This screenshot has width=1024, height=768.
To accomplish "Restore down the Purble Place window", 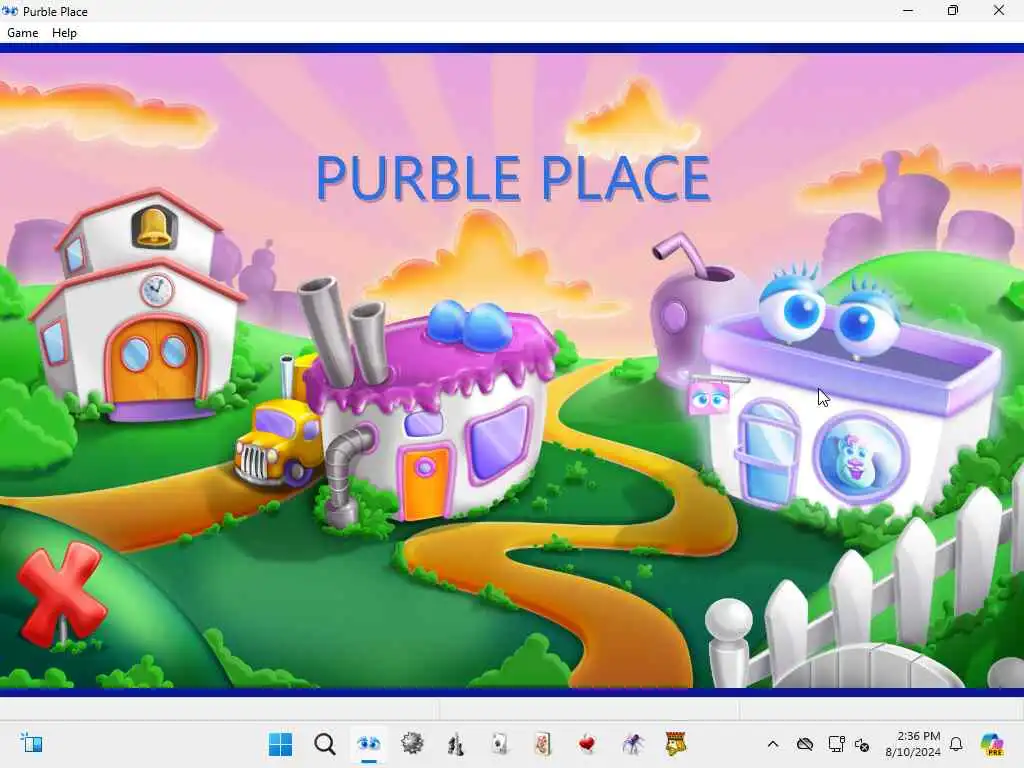I will click(953, 10).
